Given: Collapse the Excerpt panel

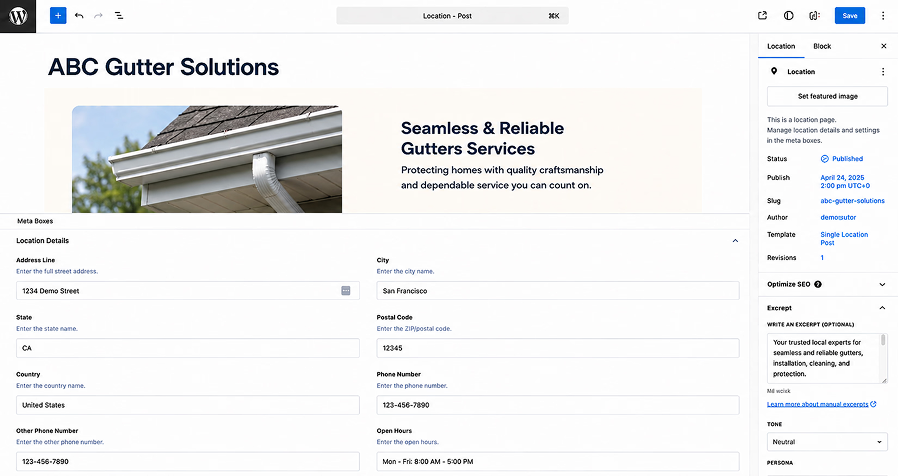Looking at the screenshot, I should tap(882, 308).
